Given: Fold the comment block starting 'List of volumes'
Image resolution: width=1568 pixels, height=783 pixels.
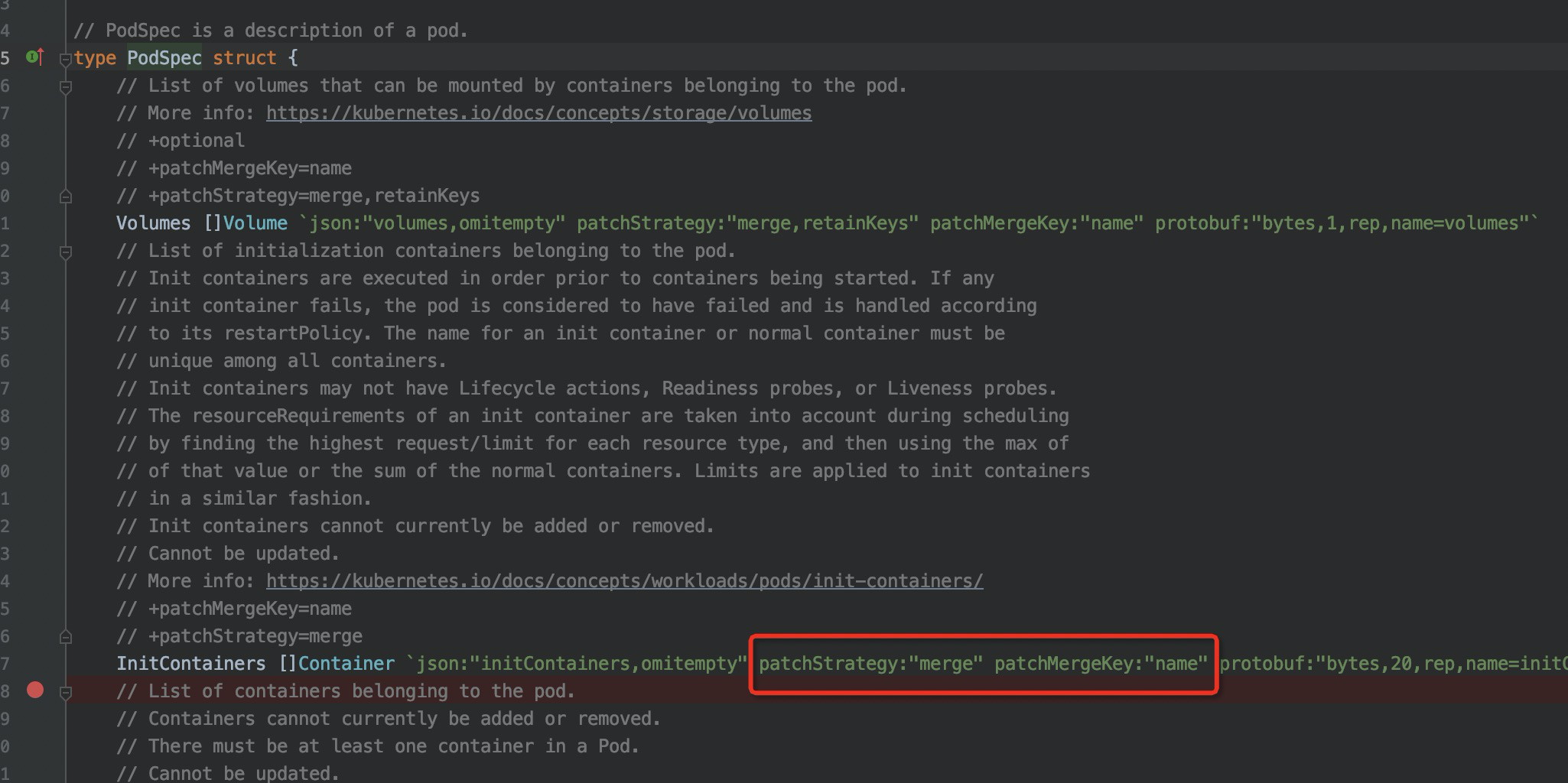Looking at the screenshot, I should 66,87.
